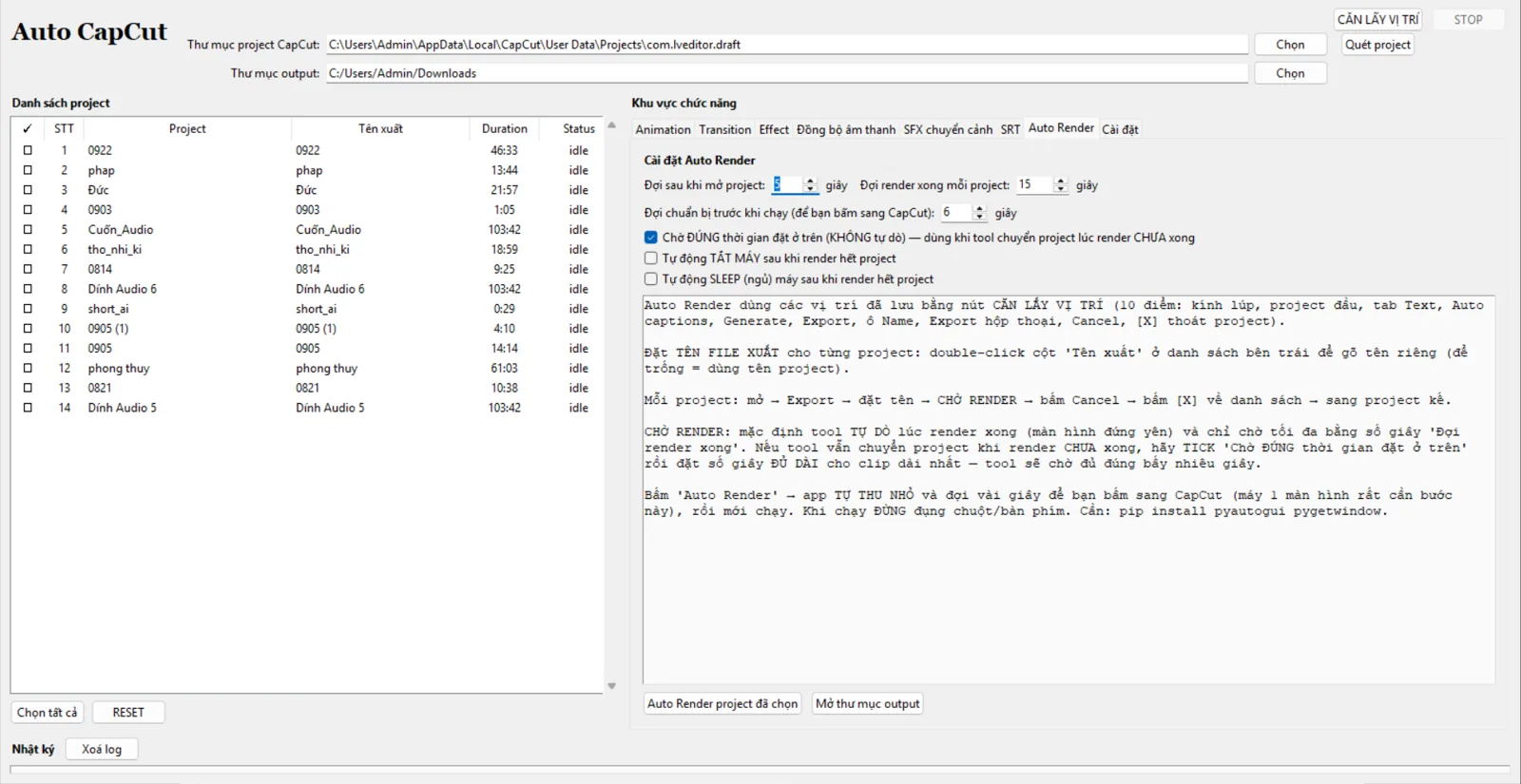
Task: Open the Đồng bộ âm thanh tab
Action: [846, 129]
